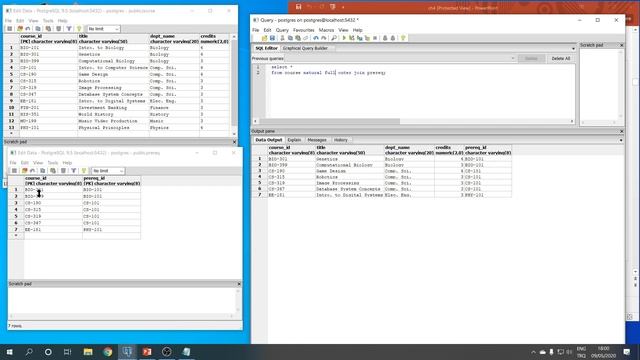
Task: Open Find magnifier in Query toolbar
Action: (x=334, y=38)
